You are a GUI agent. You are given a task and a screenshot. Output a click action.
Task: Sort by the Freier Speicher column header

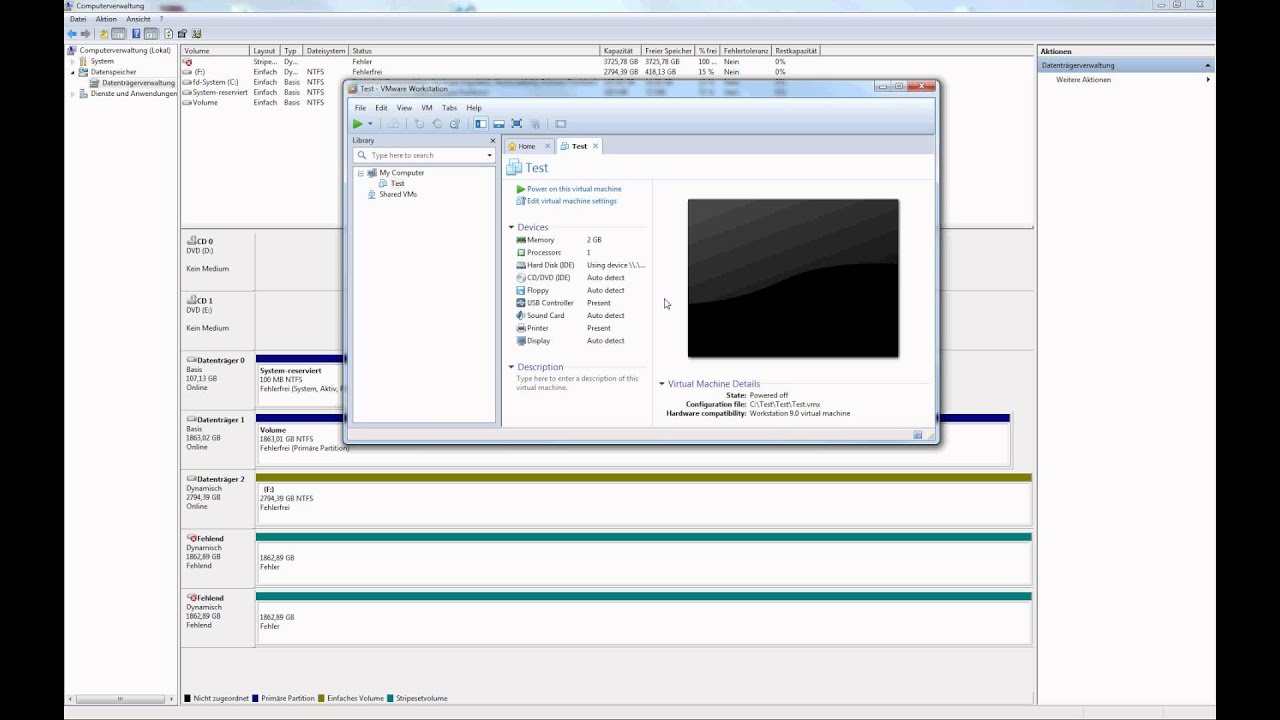tap(669, 51)
